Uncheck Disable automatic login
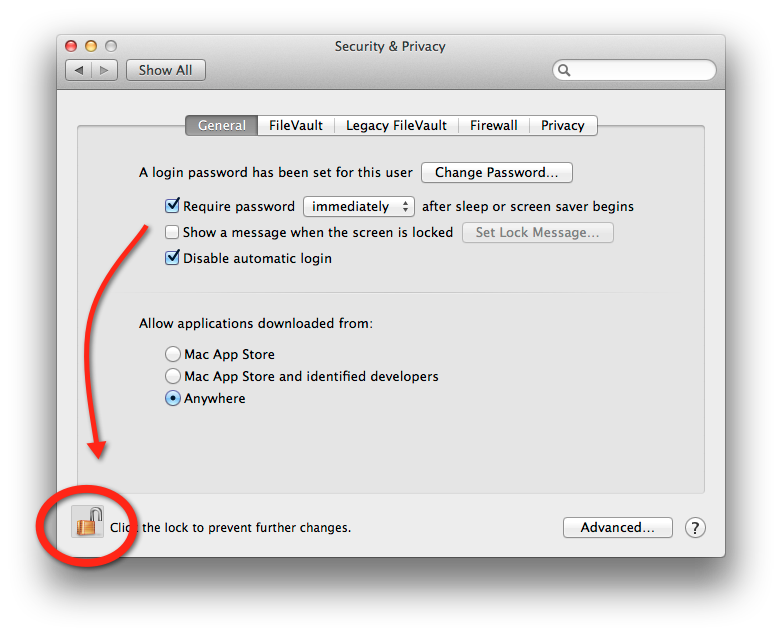Viewport: 782px width, 636px height. 172,258
